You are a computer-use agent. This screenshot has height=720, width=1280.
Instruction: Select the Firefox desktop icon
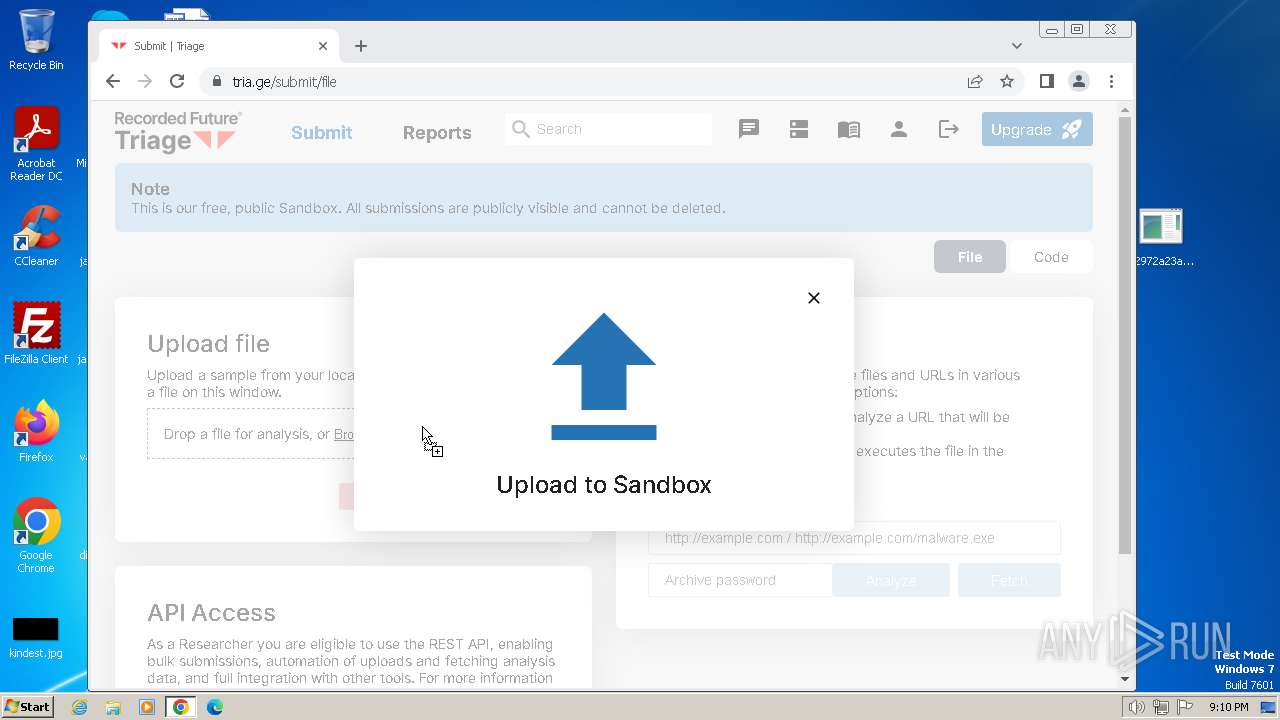(x=36, y=431)
